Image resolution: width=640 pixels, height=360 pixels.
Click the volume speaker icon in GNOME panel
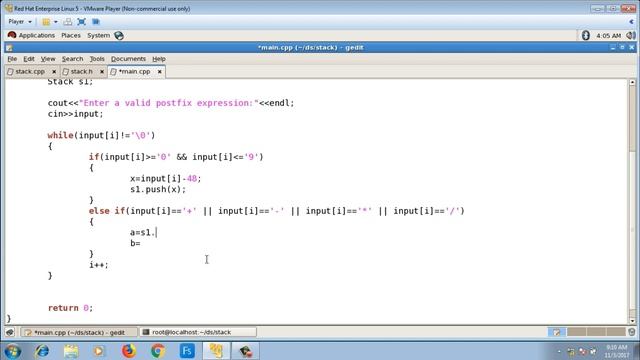click(x=631, y=36)
